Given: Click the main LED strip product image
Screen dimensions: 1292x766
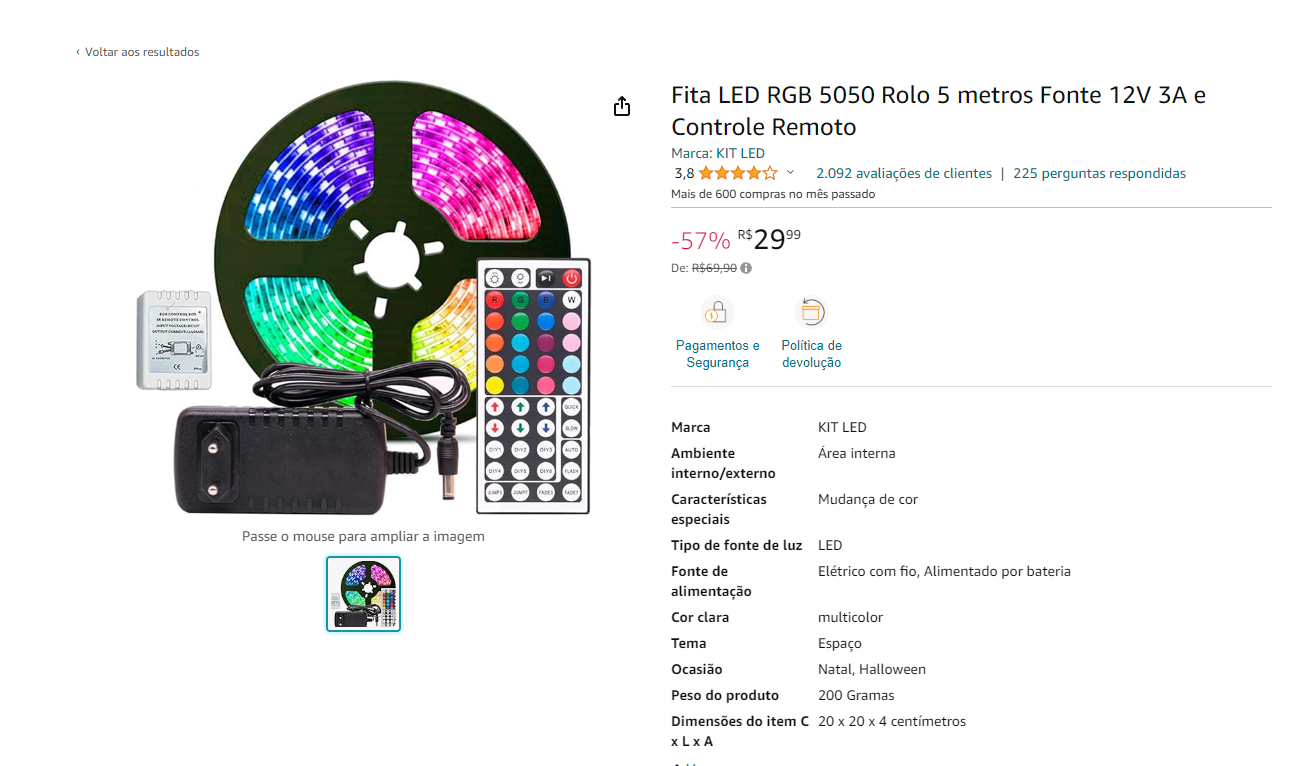Looking at the screenshot, I should pyautogui.click(x=364, y=298).
